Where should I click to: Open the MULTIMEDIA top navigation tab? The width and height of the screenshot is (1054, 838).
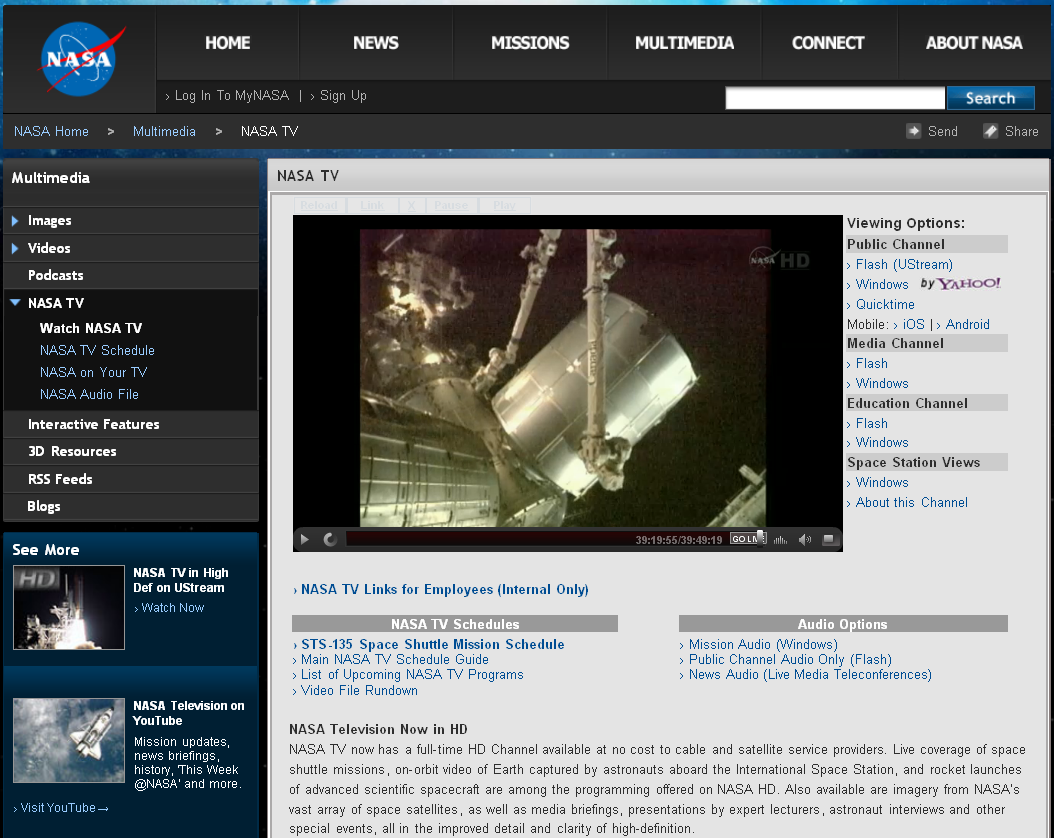(x=684, y=43)
